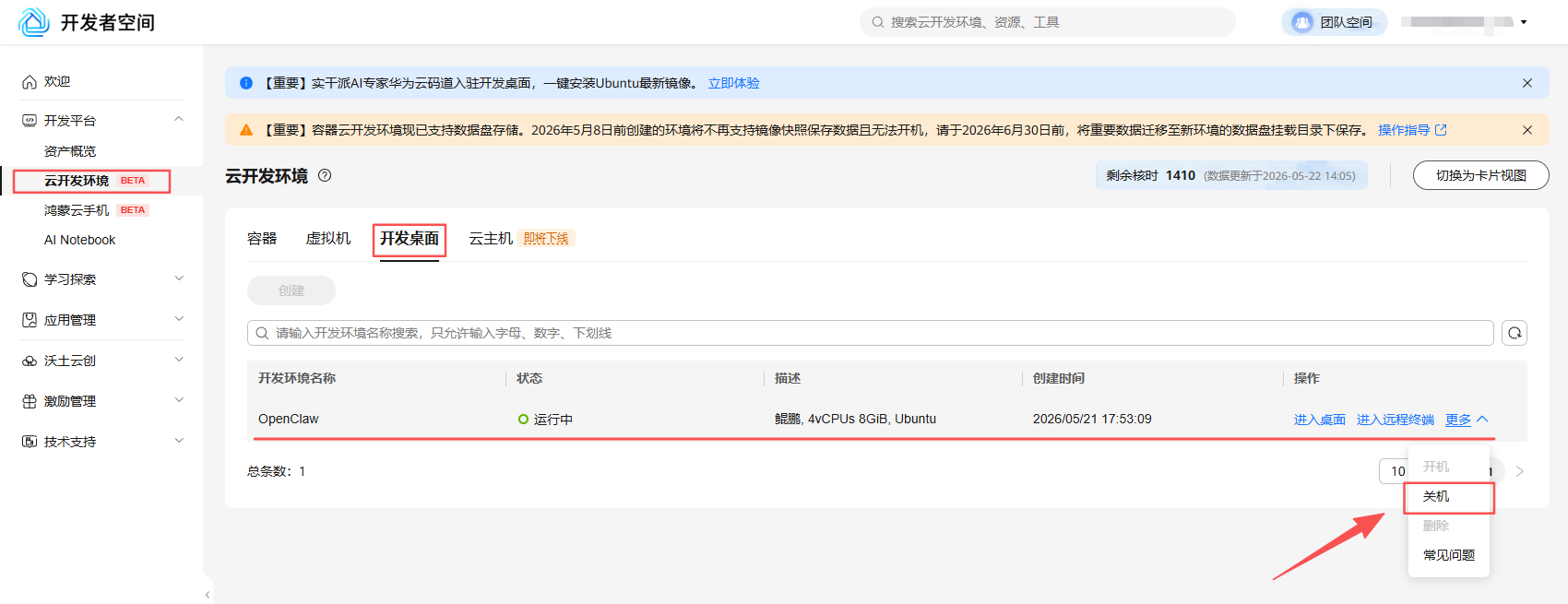This screenshot has height=604, width=1568.
Task: Click the 进入桌面 link for OpenClaw
Action: coord(1320,420)
